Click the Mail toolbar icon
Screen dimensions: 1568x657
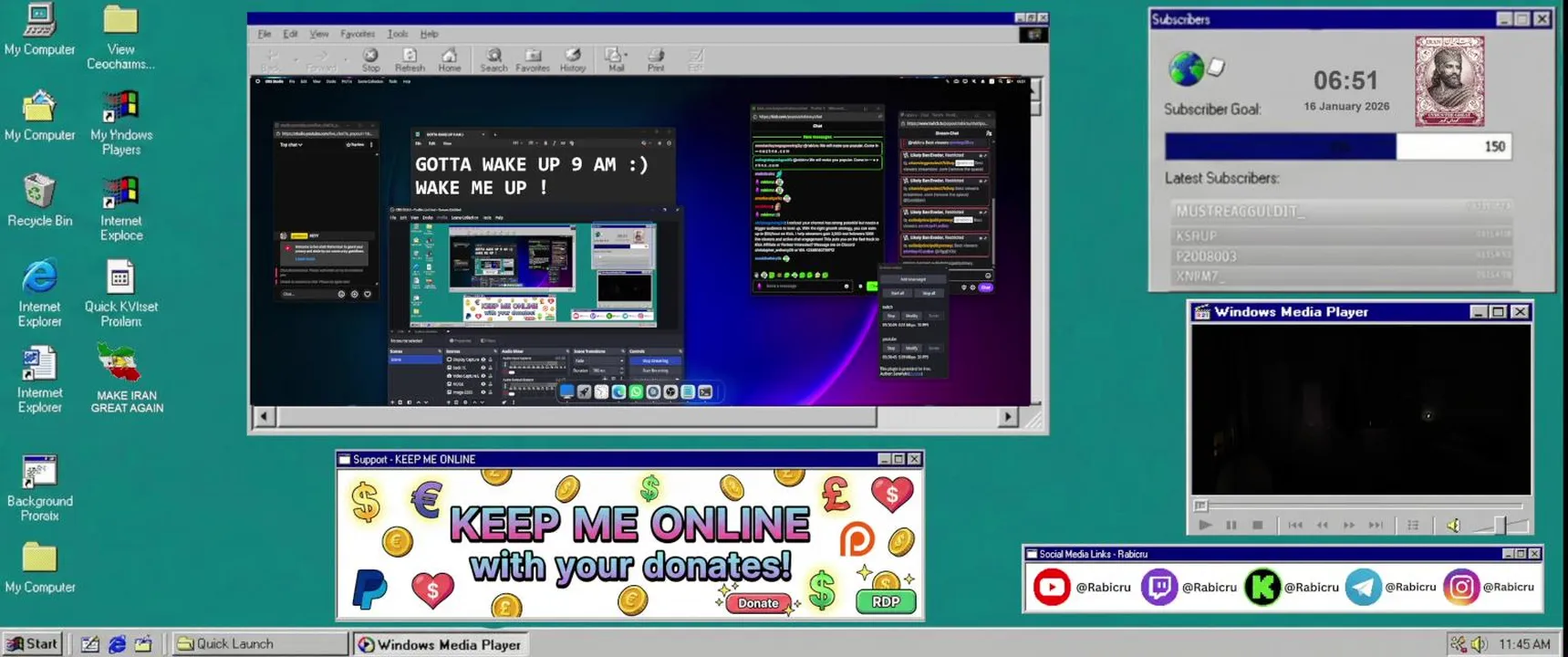(x=614, y=60)
